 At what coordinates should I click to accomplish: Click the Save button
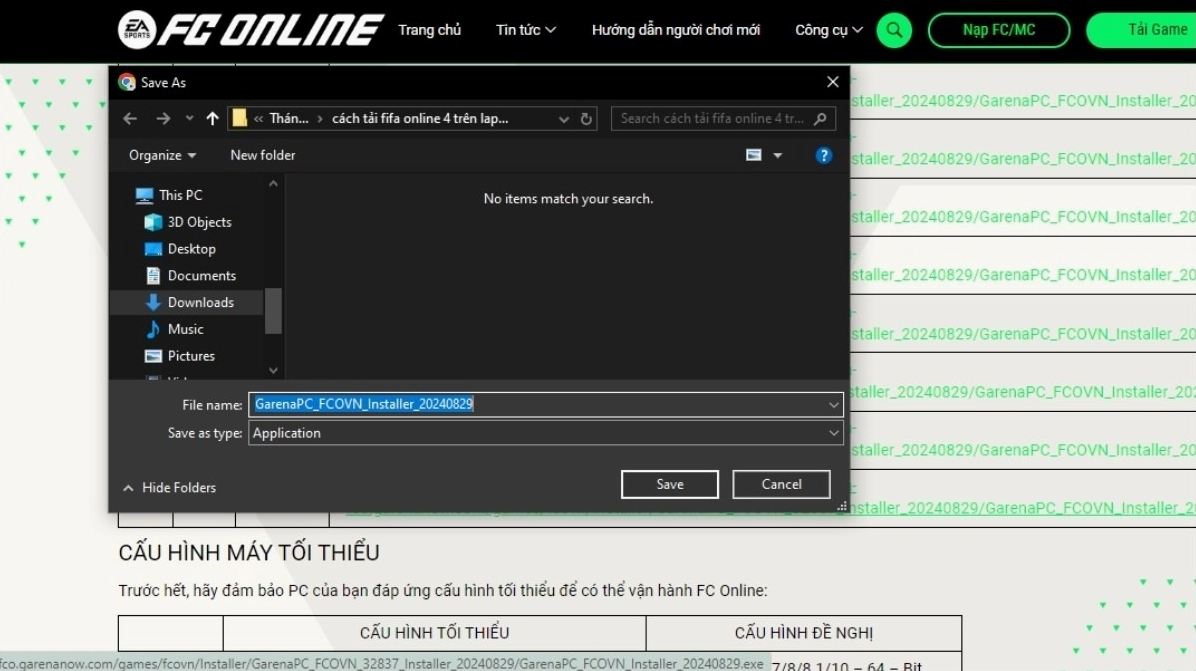point(669,483)
